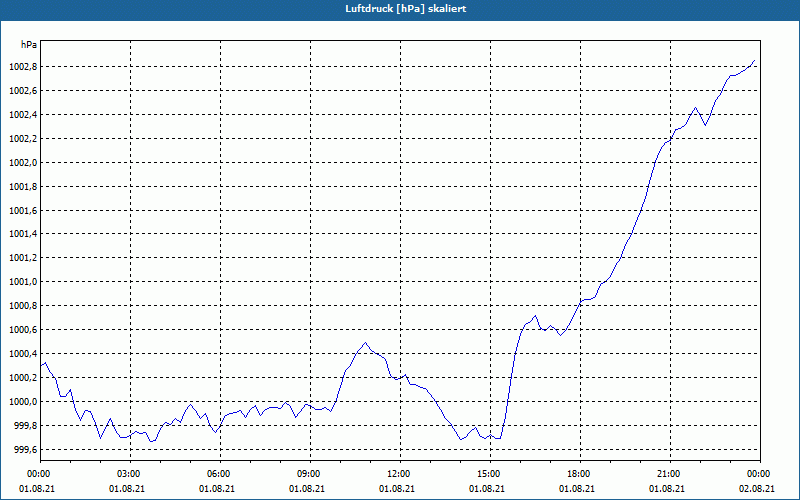The width and height of the screenshot is (800, 500).
Task: Click the 18:00 time axis label
Action: click(580, 474)
